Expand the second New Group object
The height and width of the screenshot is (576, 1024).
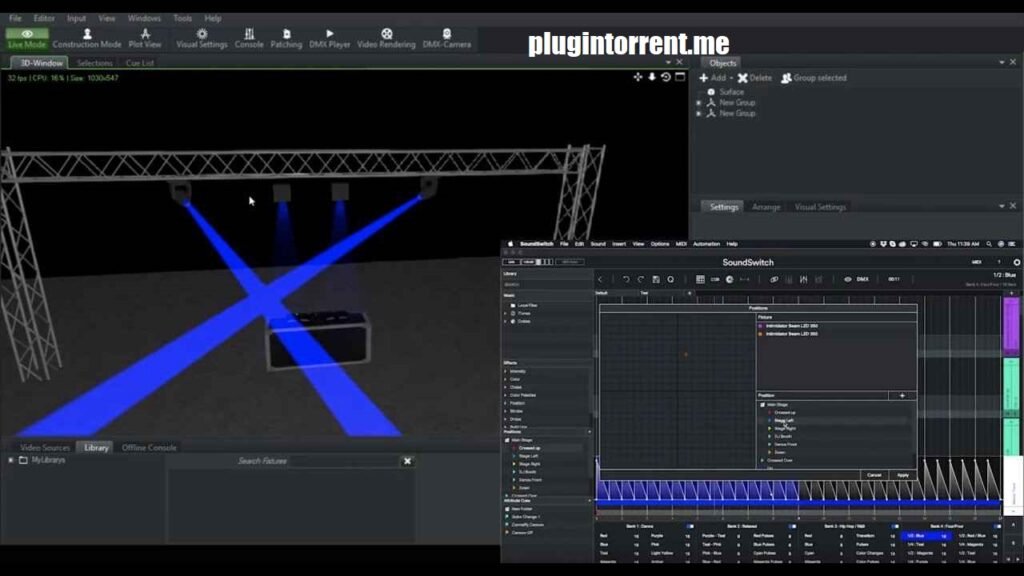[x=699, y=114]
